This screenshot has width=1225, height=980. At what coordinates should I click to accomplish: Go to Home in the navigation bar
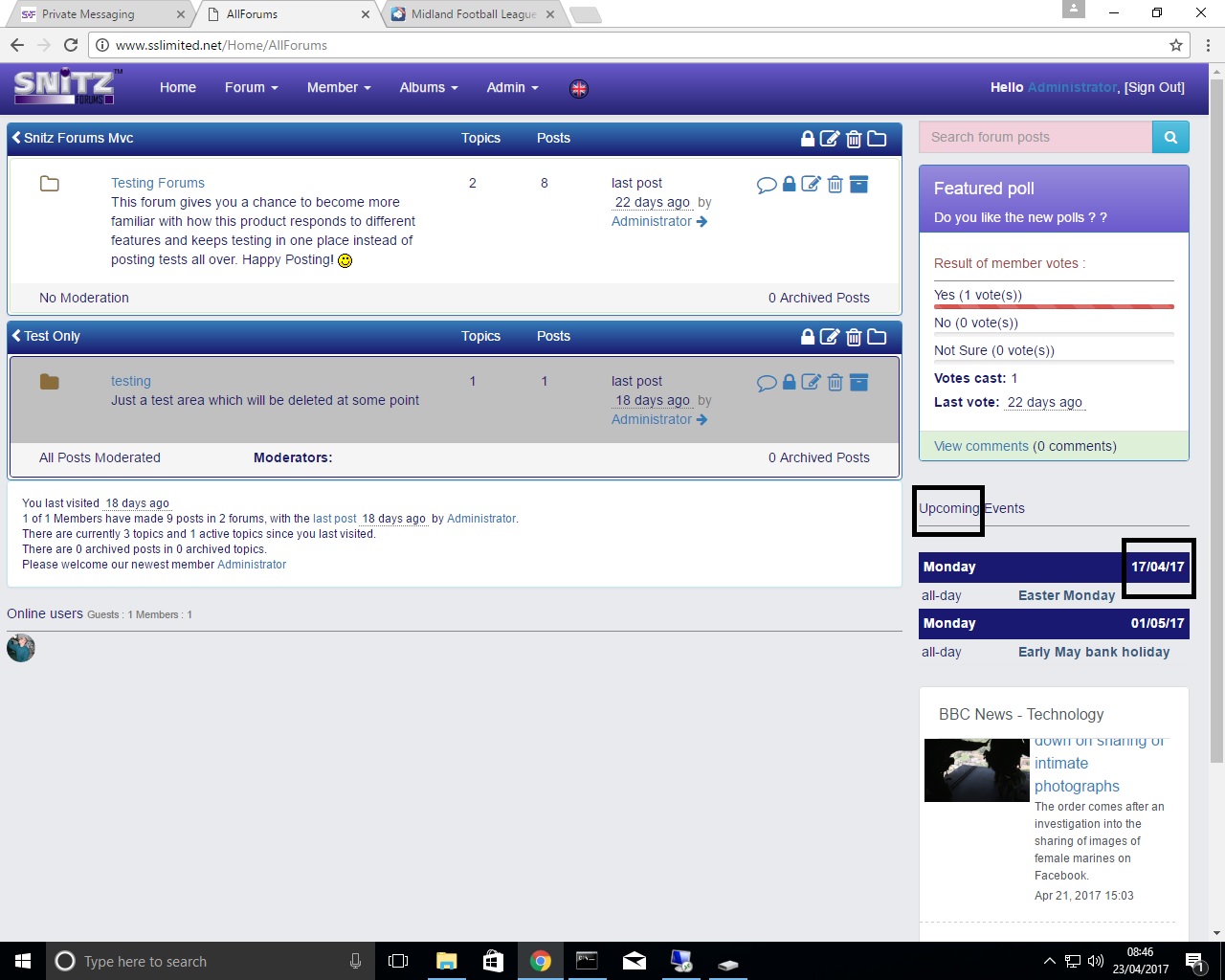(178, 87)
